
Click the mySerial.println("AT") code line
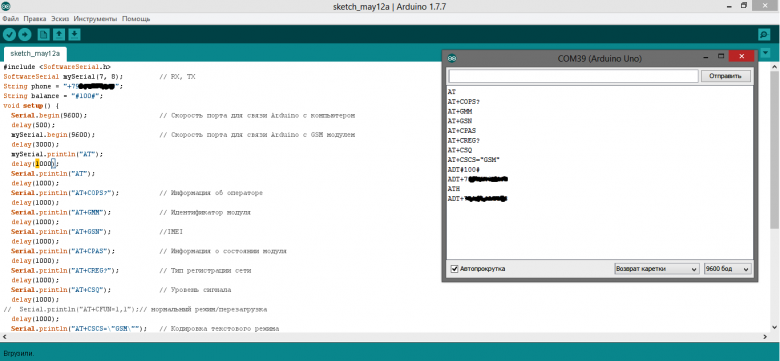pyautogui.click(x=57, y=154)
